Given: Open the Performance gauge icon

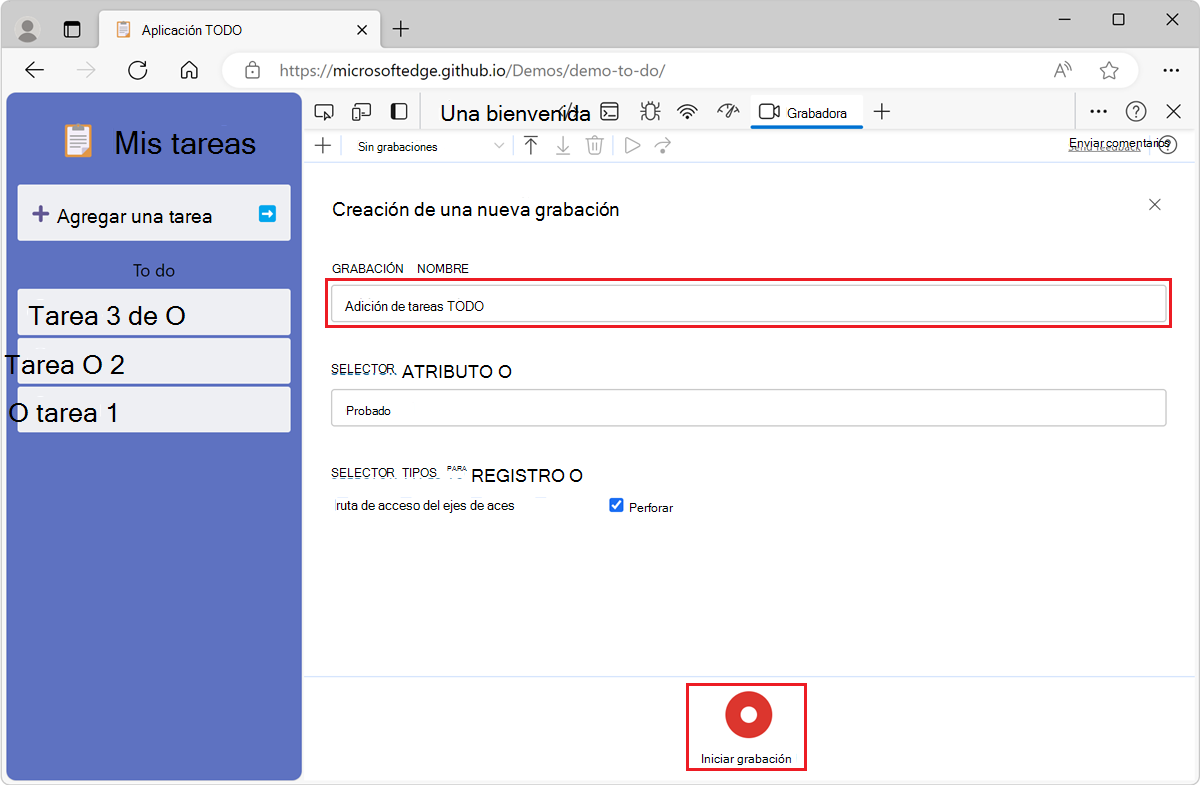Looking at the screenshot, I should tap(727, 112).
